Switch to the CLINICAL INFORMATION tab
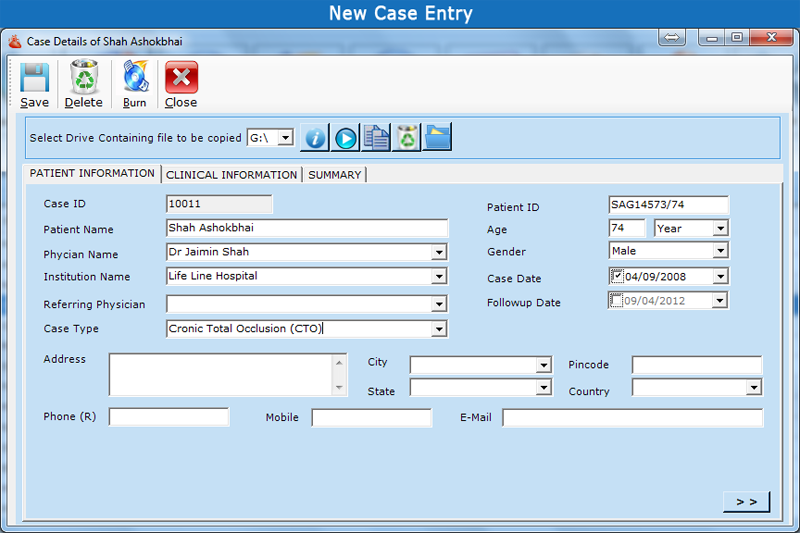 pos(231,175)
